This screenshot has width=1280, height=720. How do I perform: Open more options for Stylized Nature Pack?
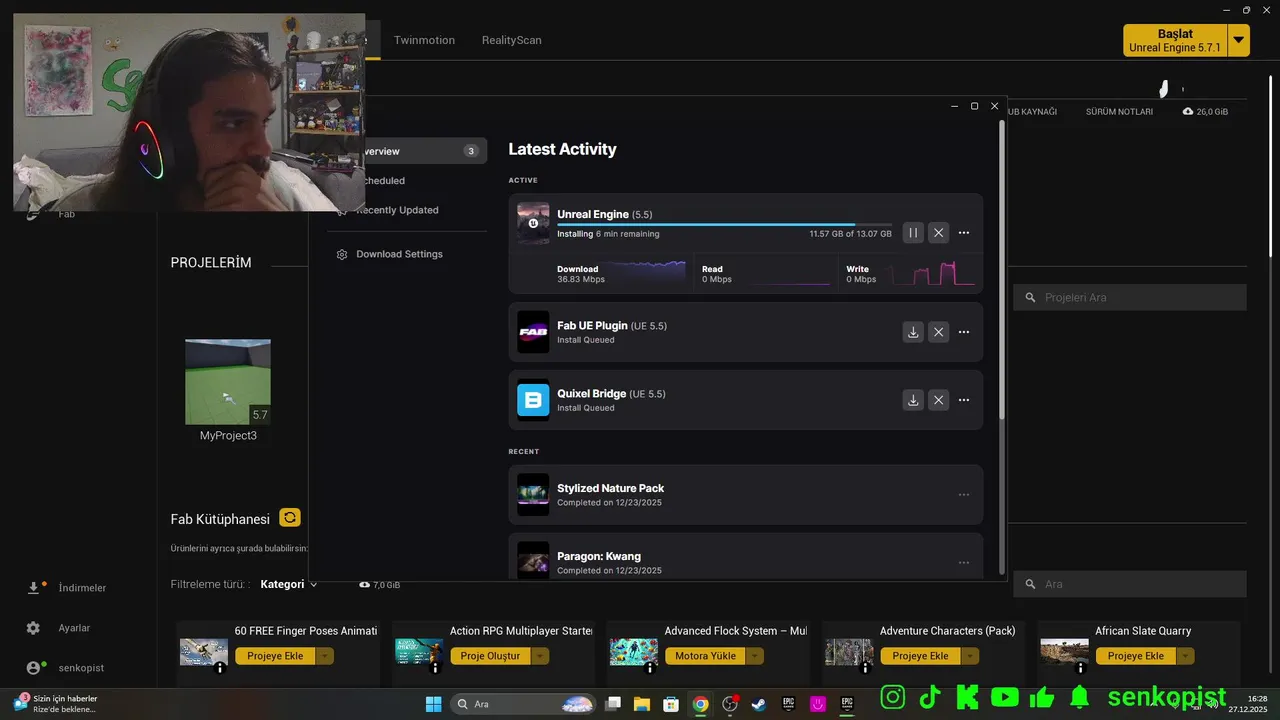pos(964,495)
